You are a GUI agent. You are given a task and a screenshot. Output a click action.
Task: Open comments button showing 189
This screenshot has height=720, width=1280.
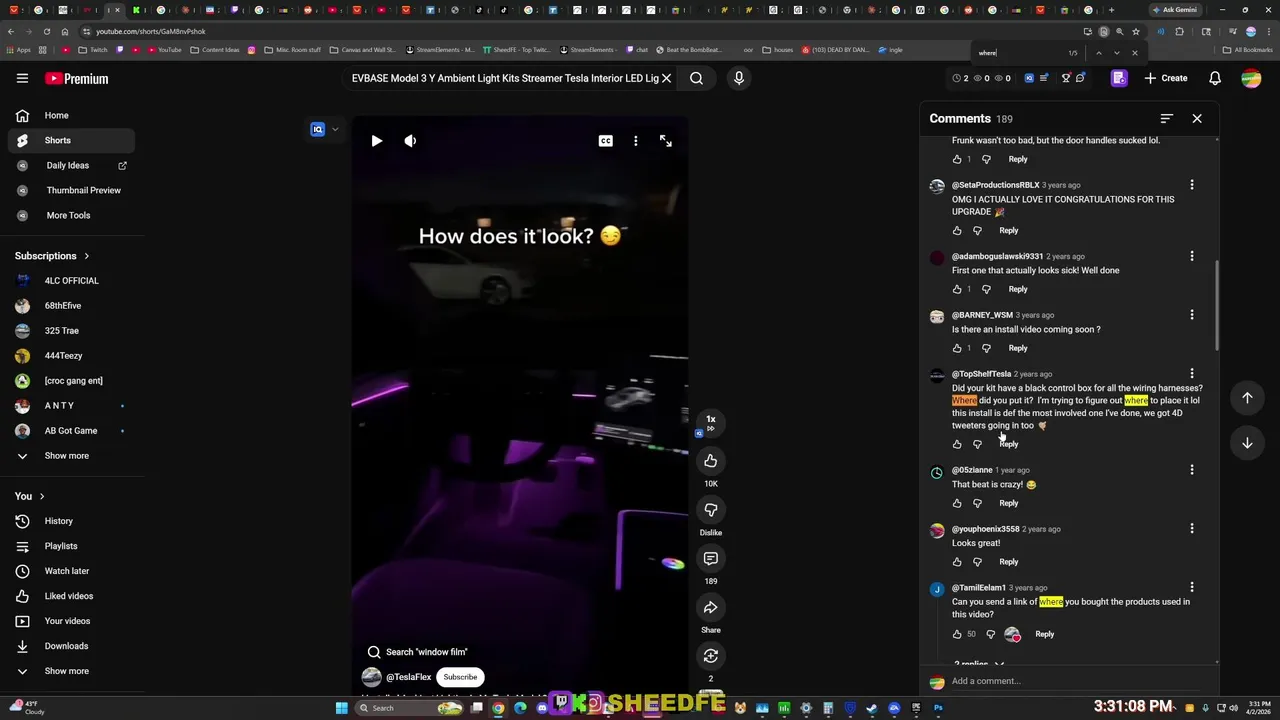pyautogui.click(x=710, y=559)
